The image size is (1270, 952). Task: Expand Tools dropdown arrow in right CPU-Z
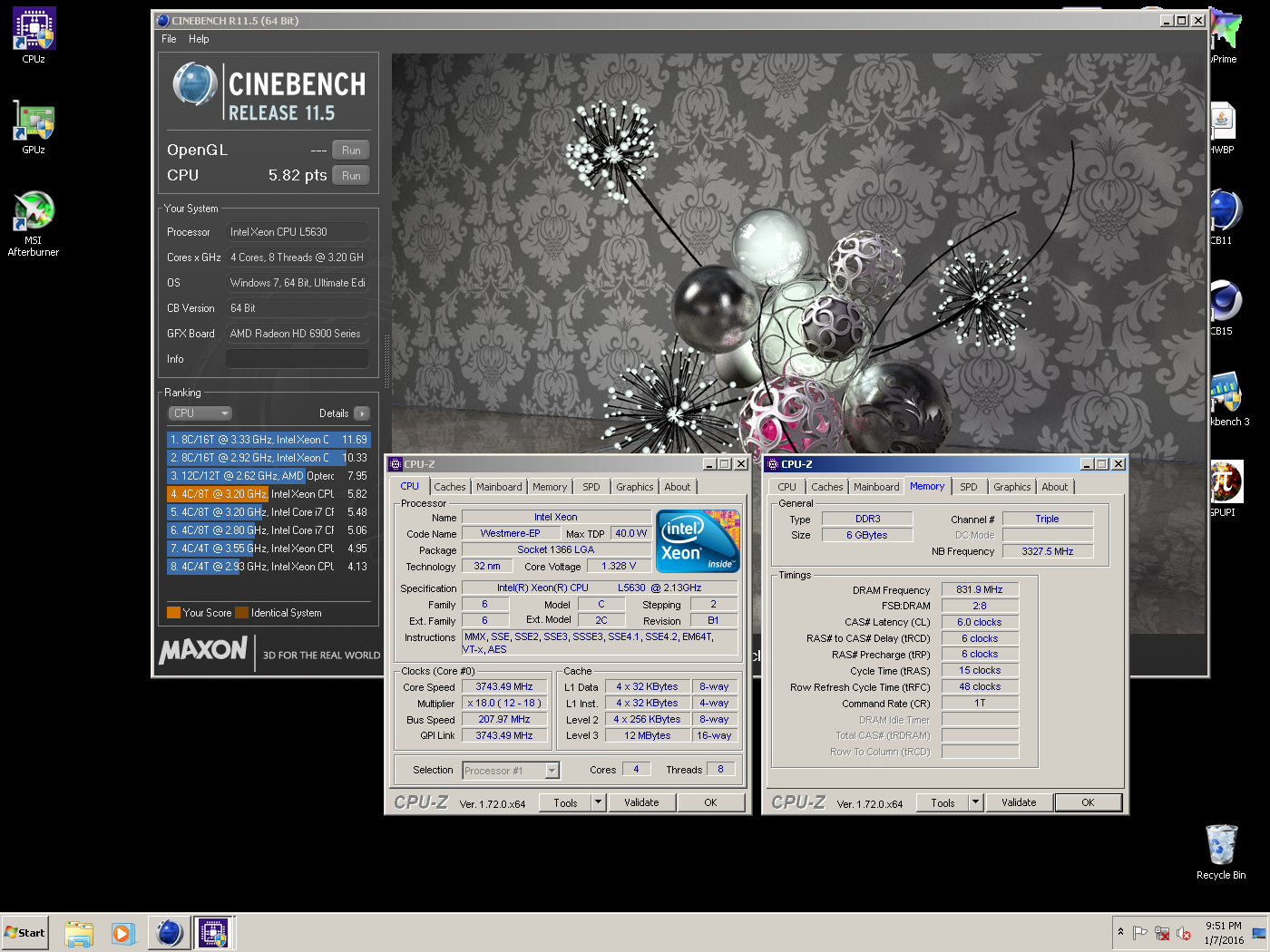click(975, 802)
